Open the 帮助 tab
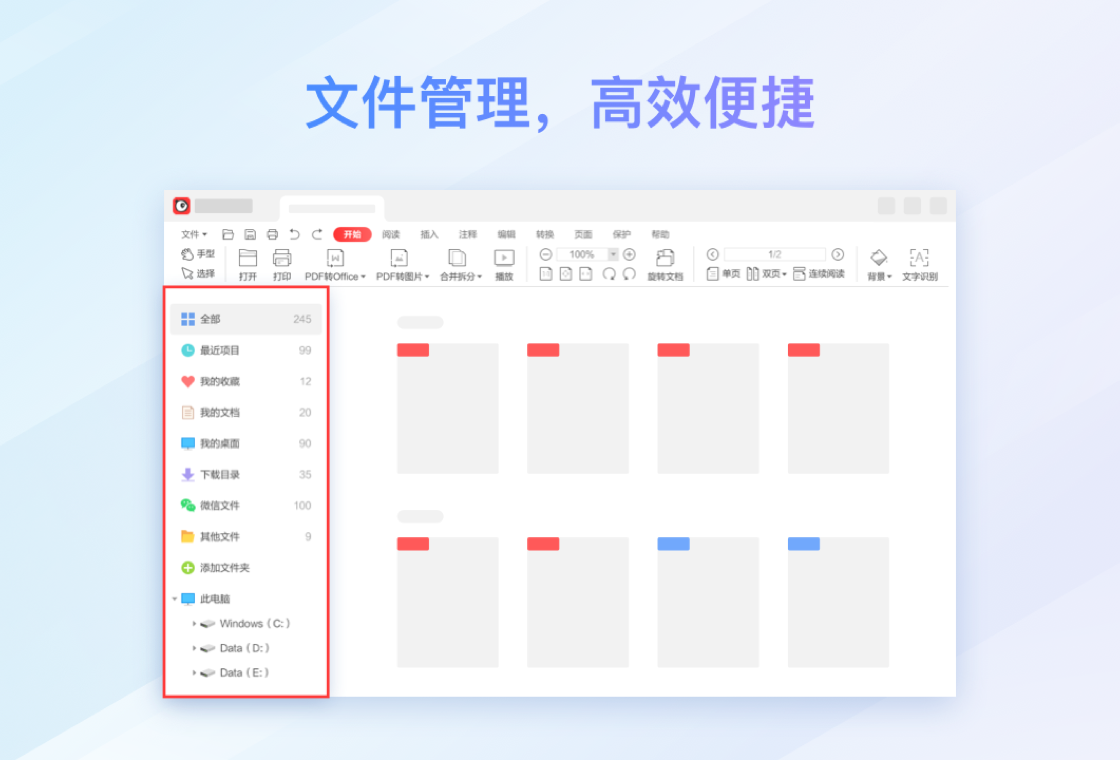Image resolution: width=1120 pixels, height=760 pixels. click(661, 234)
